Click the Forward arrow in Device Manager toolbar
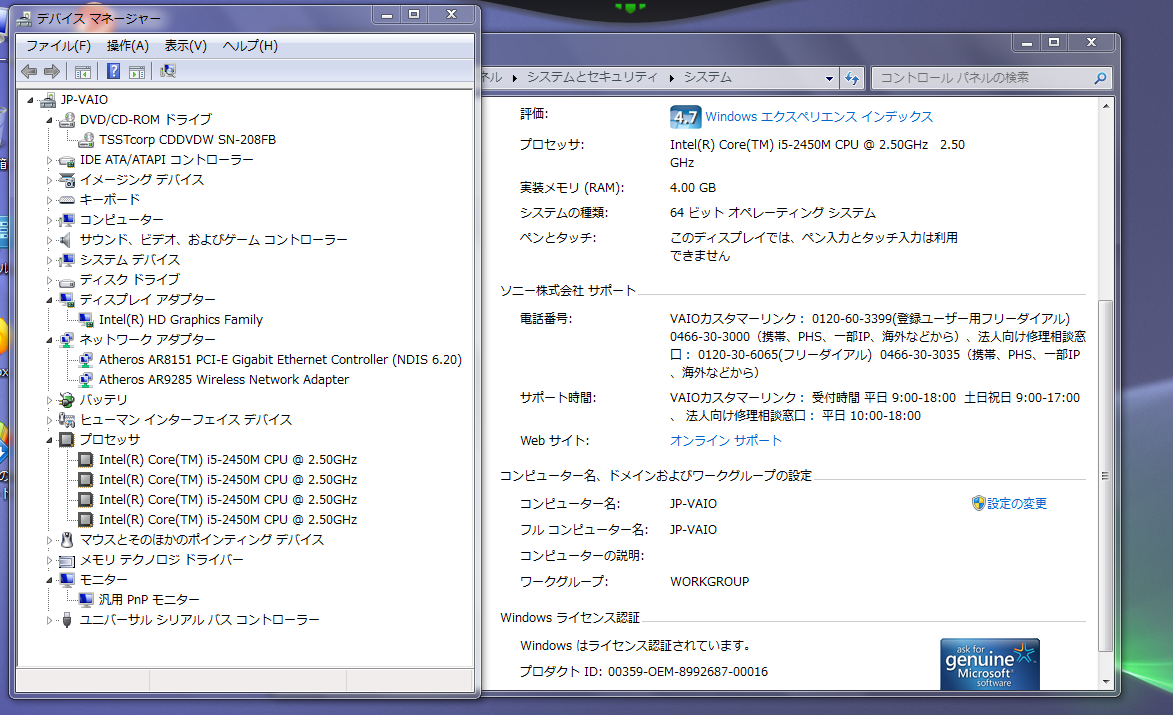The width and height of the screenshot is (1173, 715). (x=52, y=72)
